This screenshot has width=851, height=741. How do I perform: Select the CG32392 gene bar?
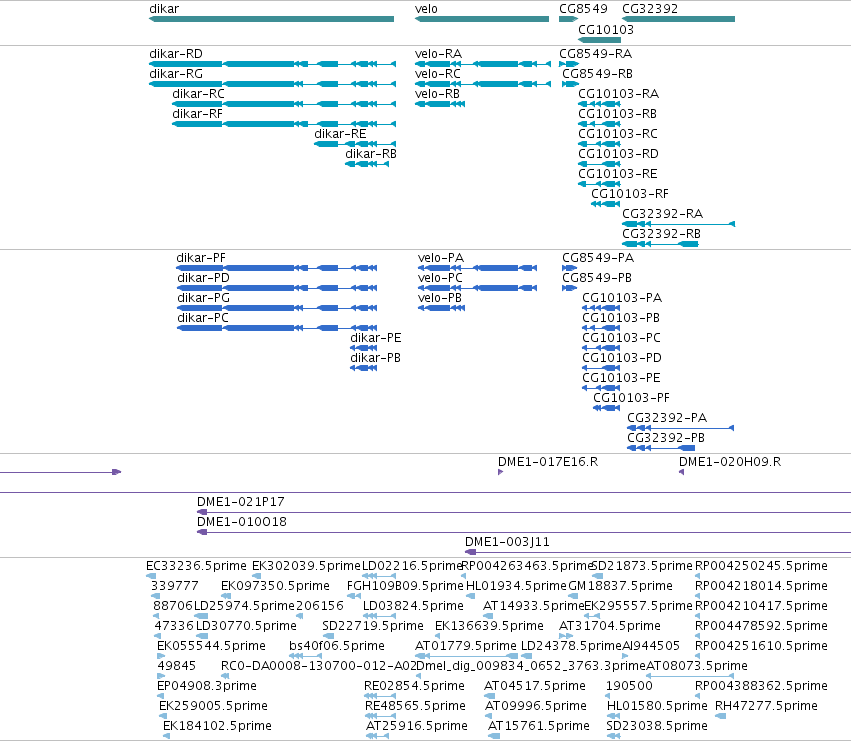pyautogui.click(x=678, y=19)
